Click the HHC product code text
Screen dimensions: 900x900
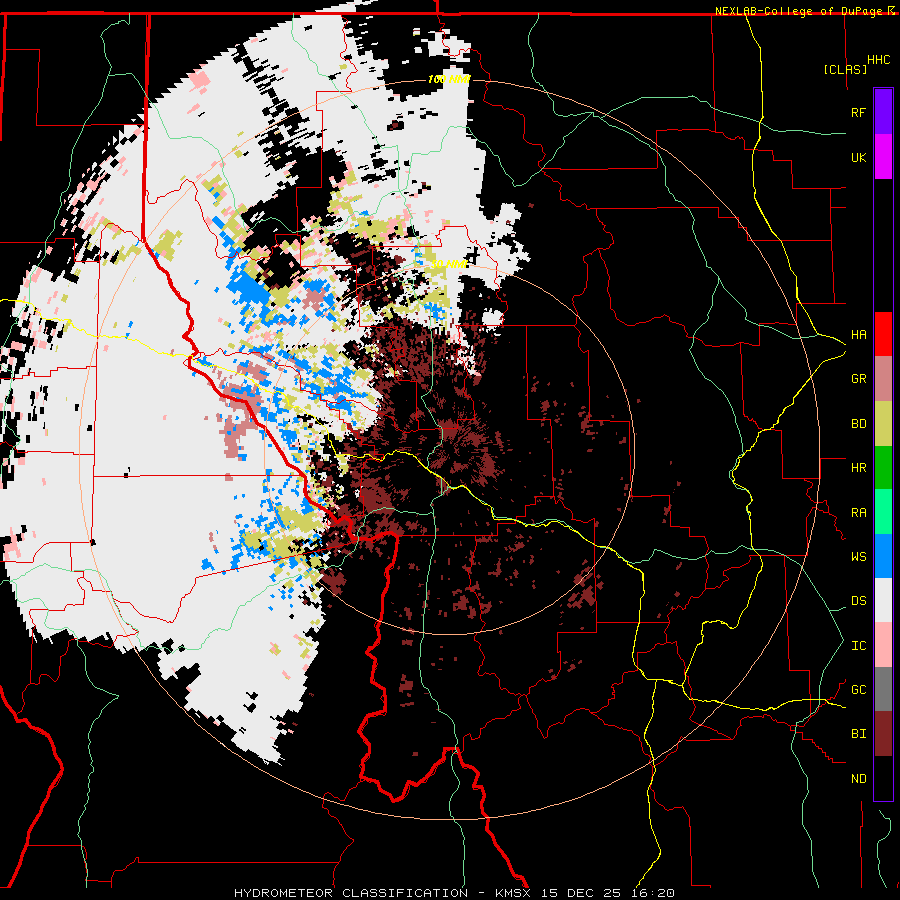(x=878, y=60)
